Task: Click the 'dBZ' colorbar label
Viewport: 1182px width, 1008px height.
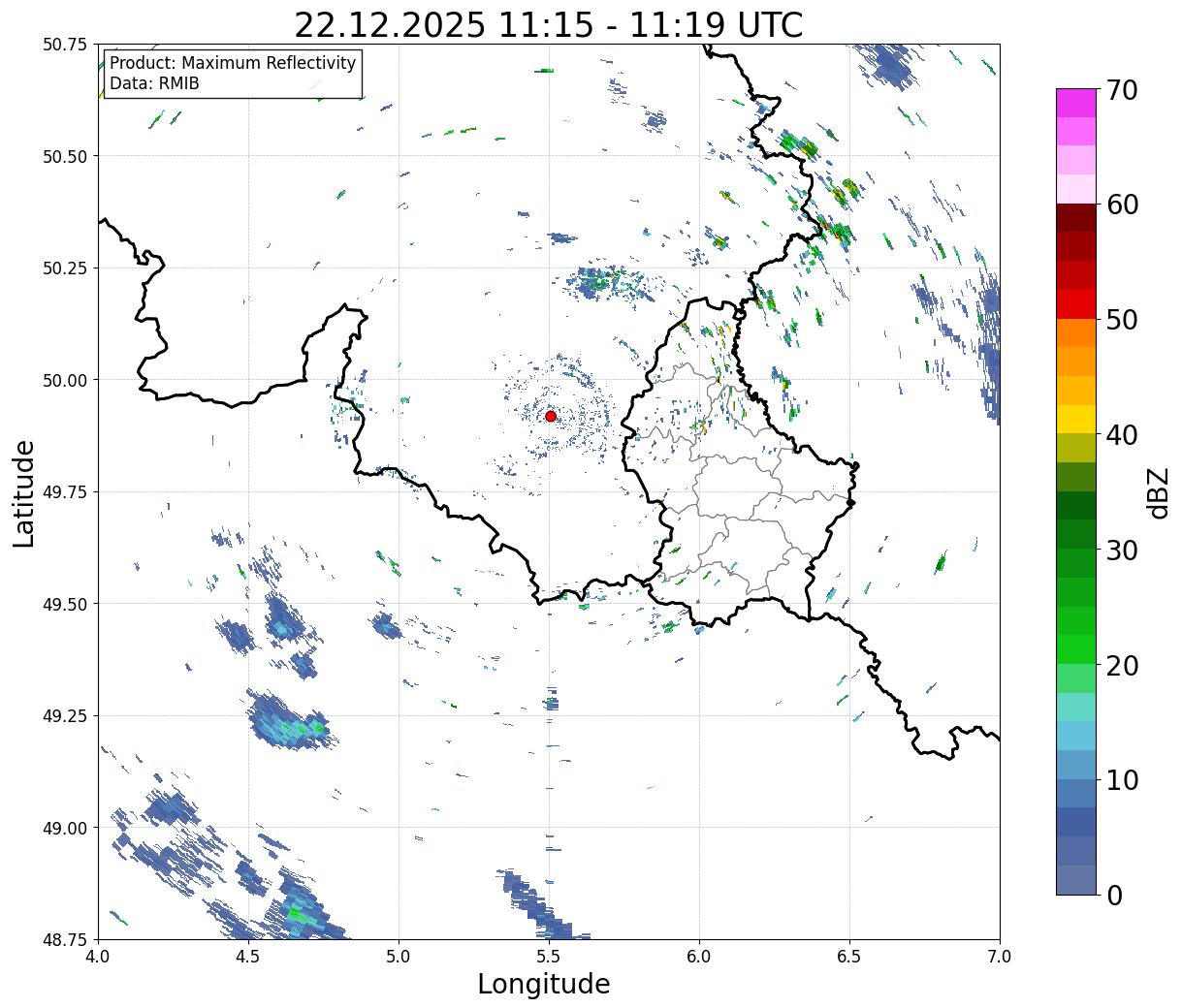Action: pyautogui.click(x=1158, y=492)
